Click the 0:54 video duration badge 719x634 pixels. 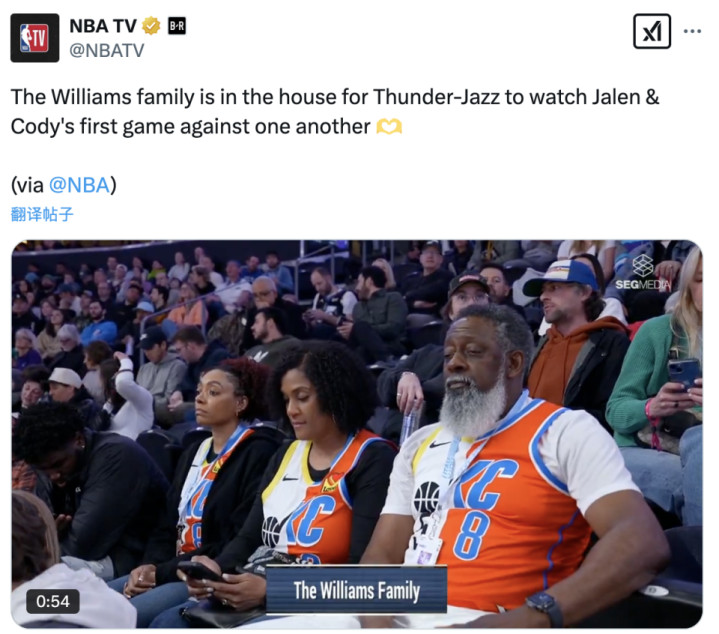point(53,601)
